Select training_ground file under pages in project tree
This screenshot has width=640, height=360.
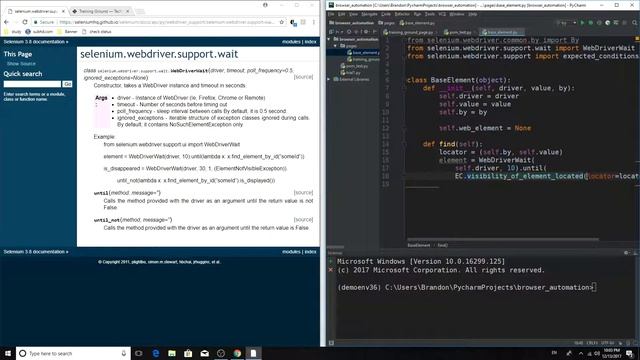(363, 59)
